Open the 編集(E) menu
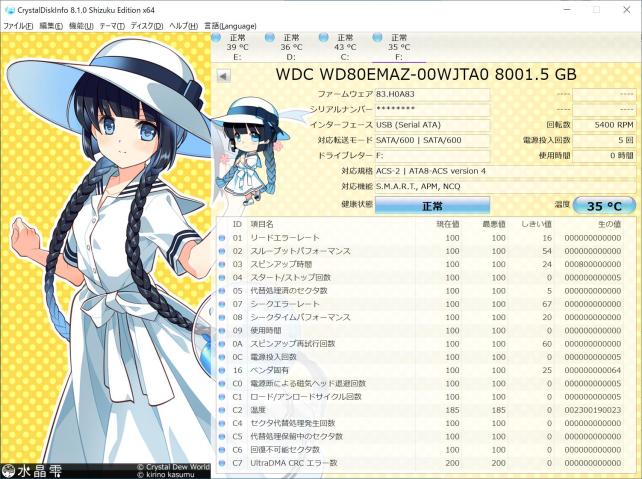642x479 pixels. tap(51, 26)
